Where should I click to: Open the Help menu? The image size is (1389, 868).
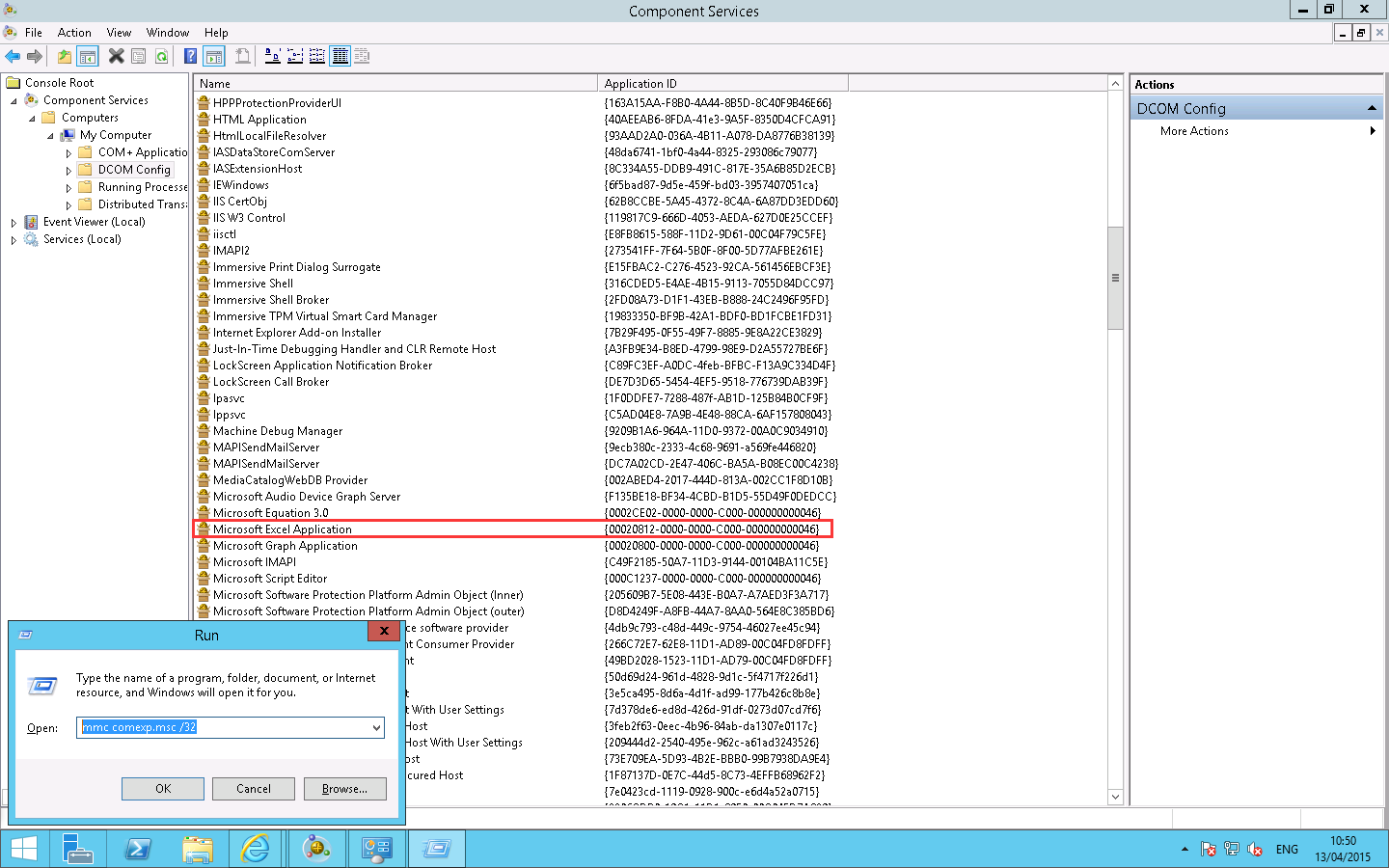[x=216, y=32]
